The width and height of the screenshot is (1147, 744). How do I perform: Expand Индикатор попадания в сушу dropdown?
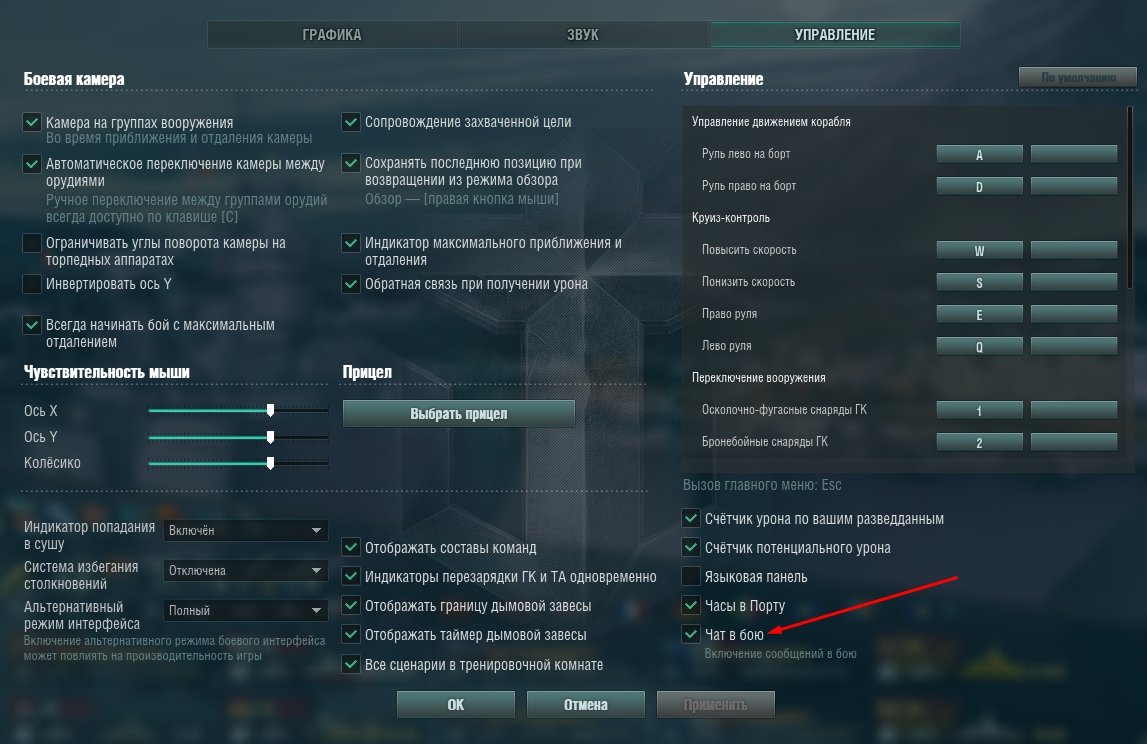point(245,530)
